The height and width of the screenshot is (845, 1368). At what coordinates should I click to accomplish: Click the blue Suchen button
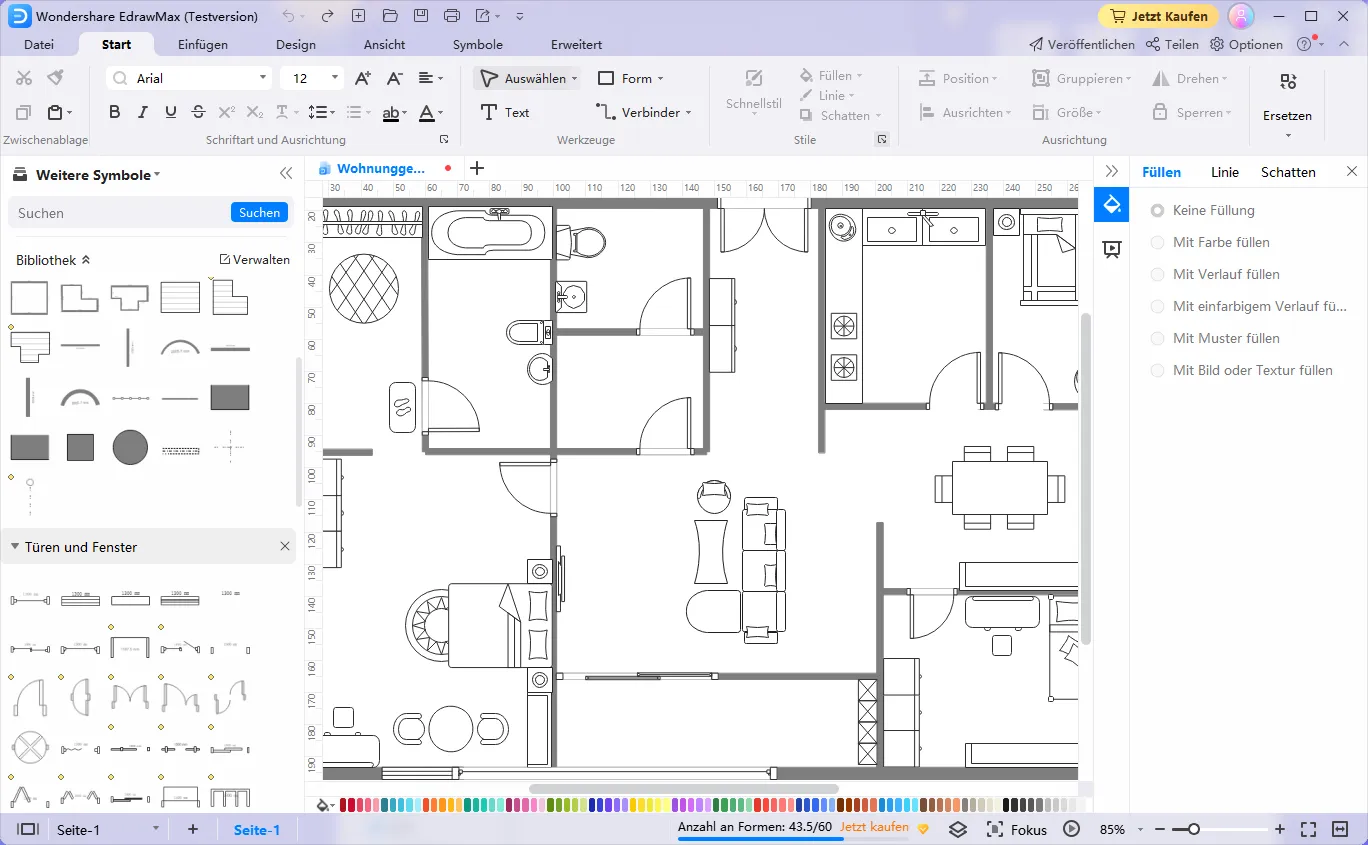tap(259, 212)
